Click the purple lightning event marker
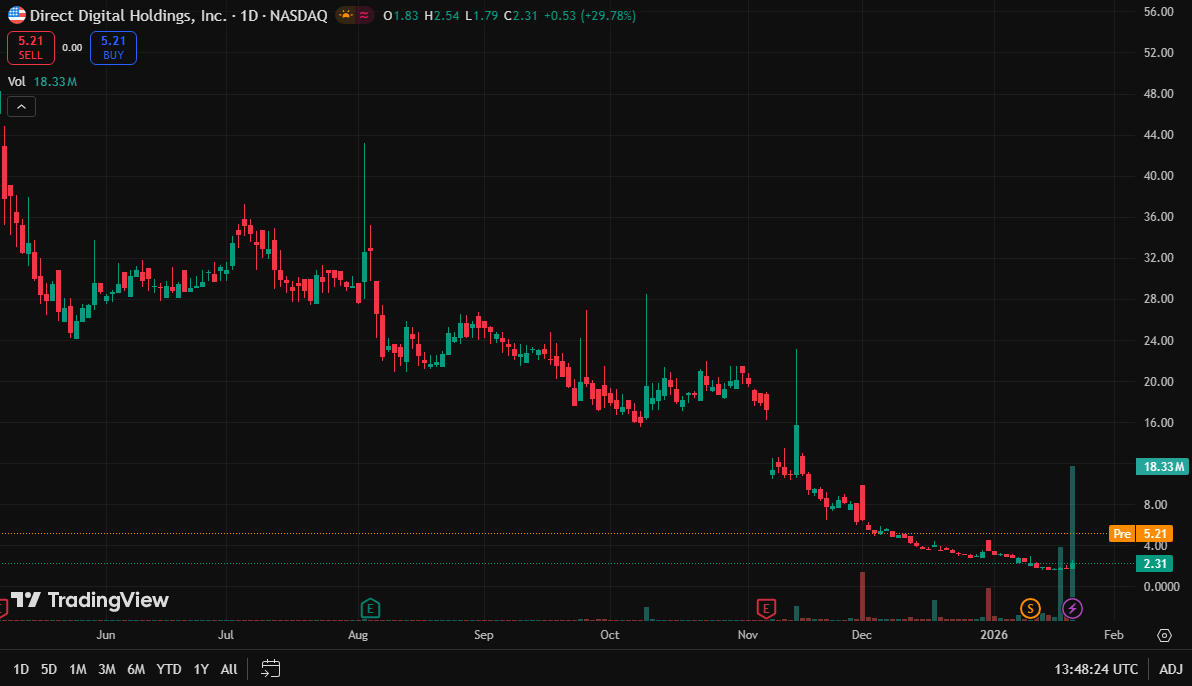 [1072, 608]
